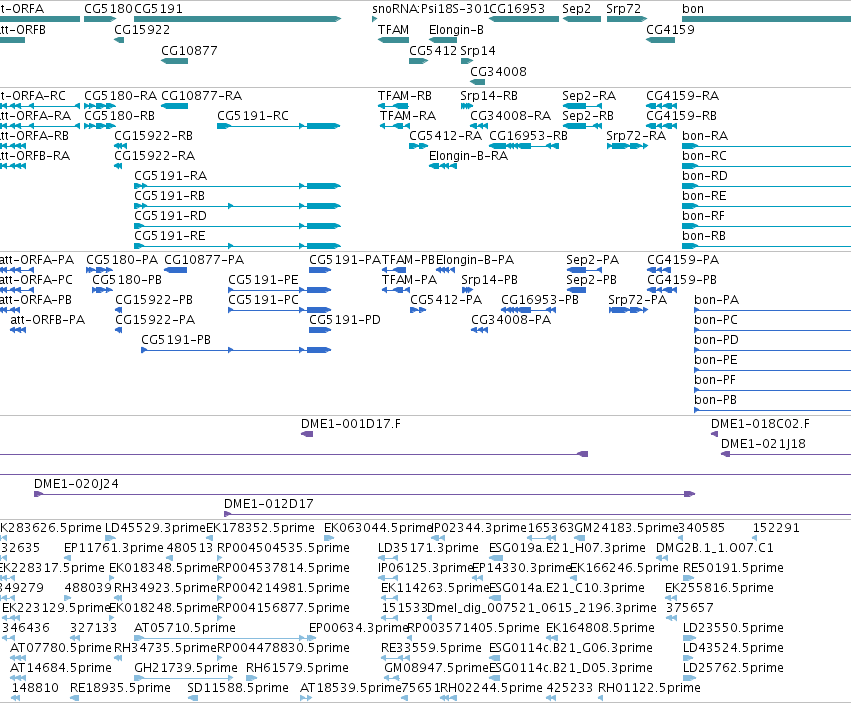Click the CG5191-RC transcript label
This screenshot has height=703, width=851.
coord(253,116)
